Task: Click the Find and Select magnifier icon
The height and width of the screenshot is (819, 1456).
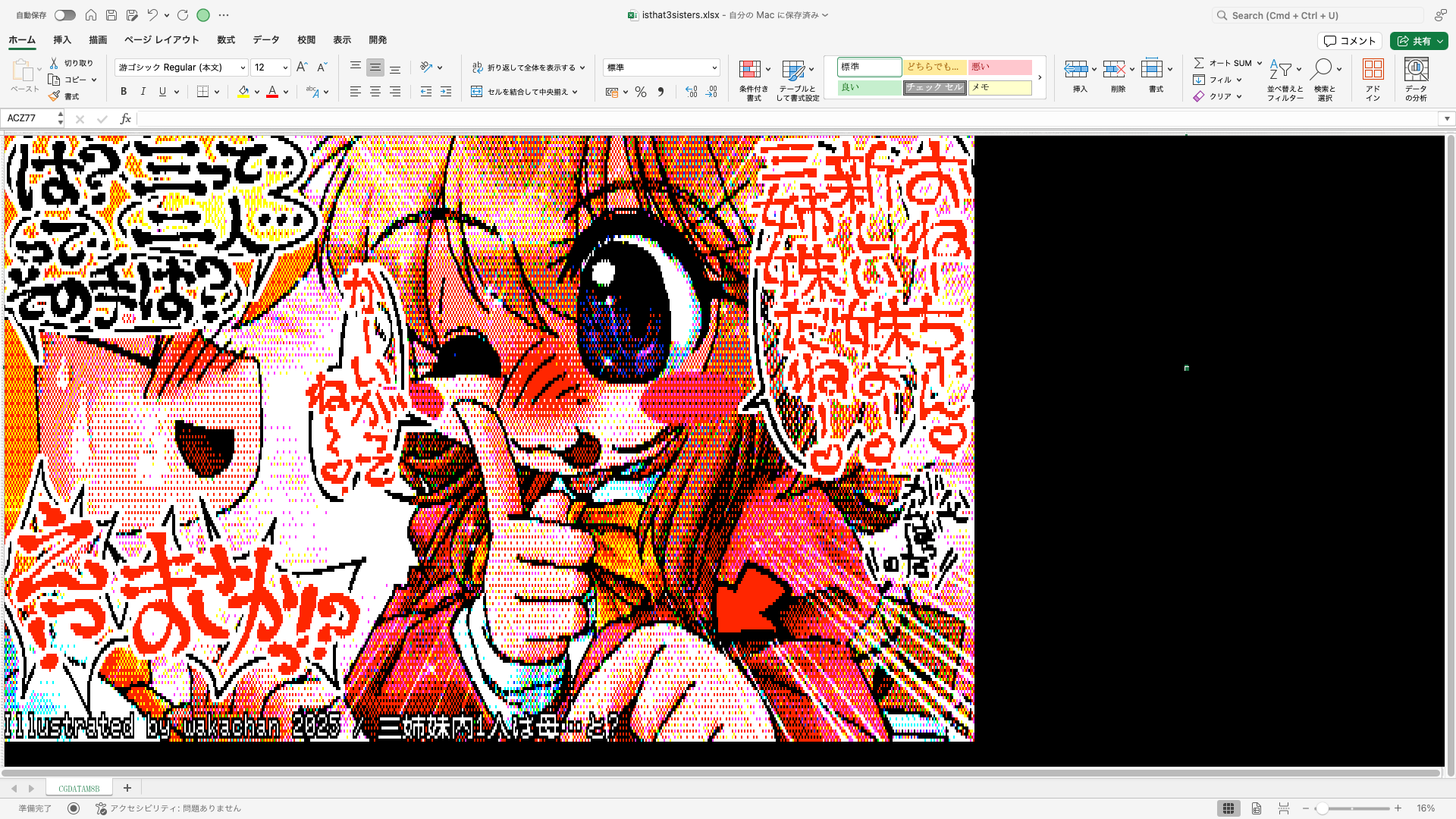Action: click(x=1321, y=69)
